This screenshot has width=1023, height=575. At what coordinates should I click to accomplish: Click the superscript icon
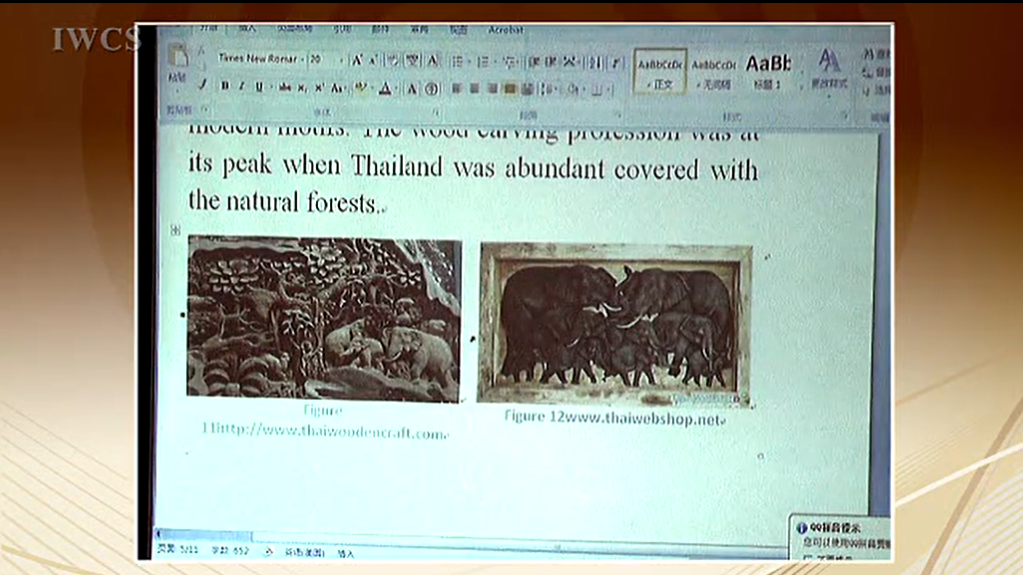320,88
